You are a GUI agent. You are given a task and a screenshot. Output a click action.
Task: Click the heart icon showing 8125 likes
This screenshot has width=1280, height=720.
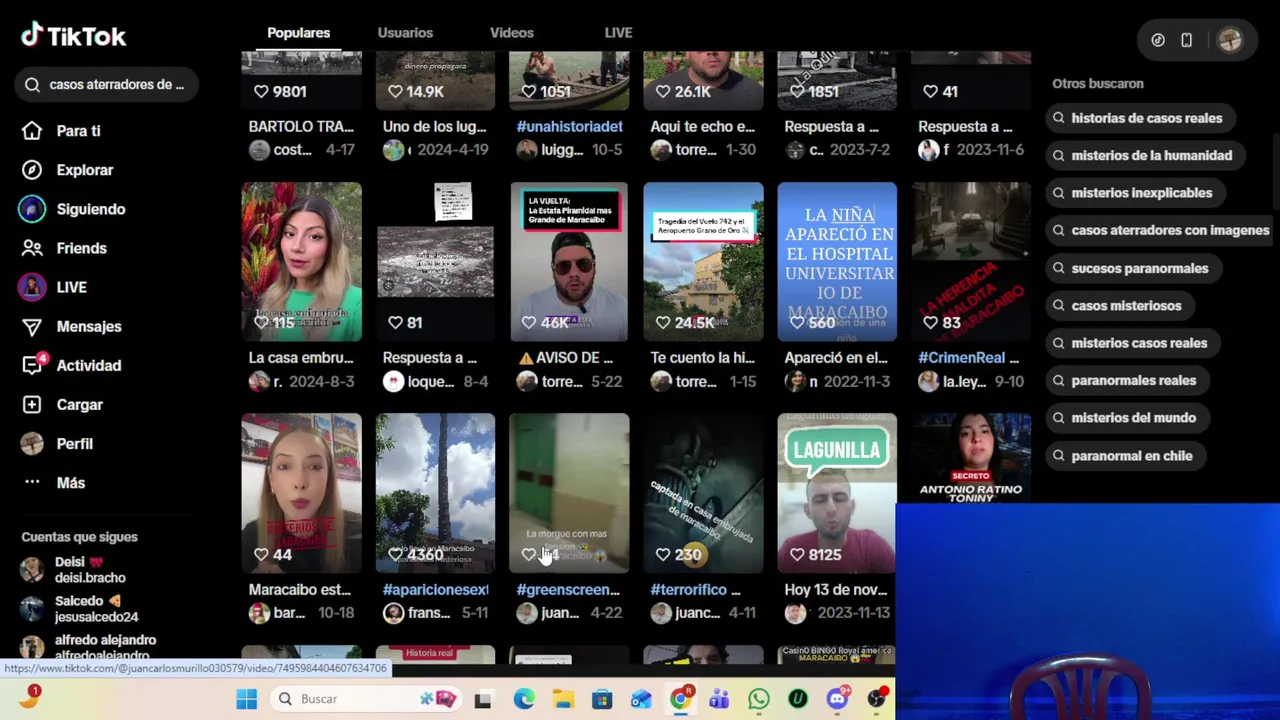797,555
